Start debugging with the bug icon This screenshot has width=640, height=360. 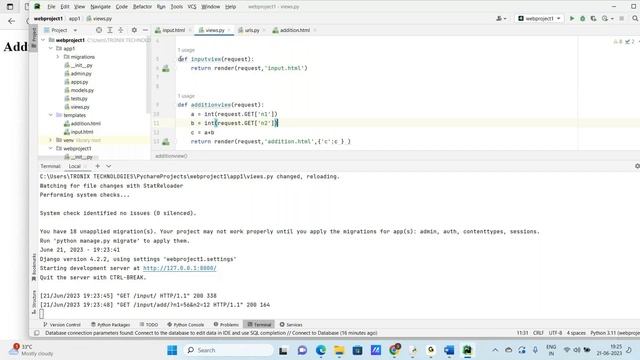tap(583, 18)
